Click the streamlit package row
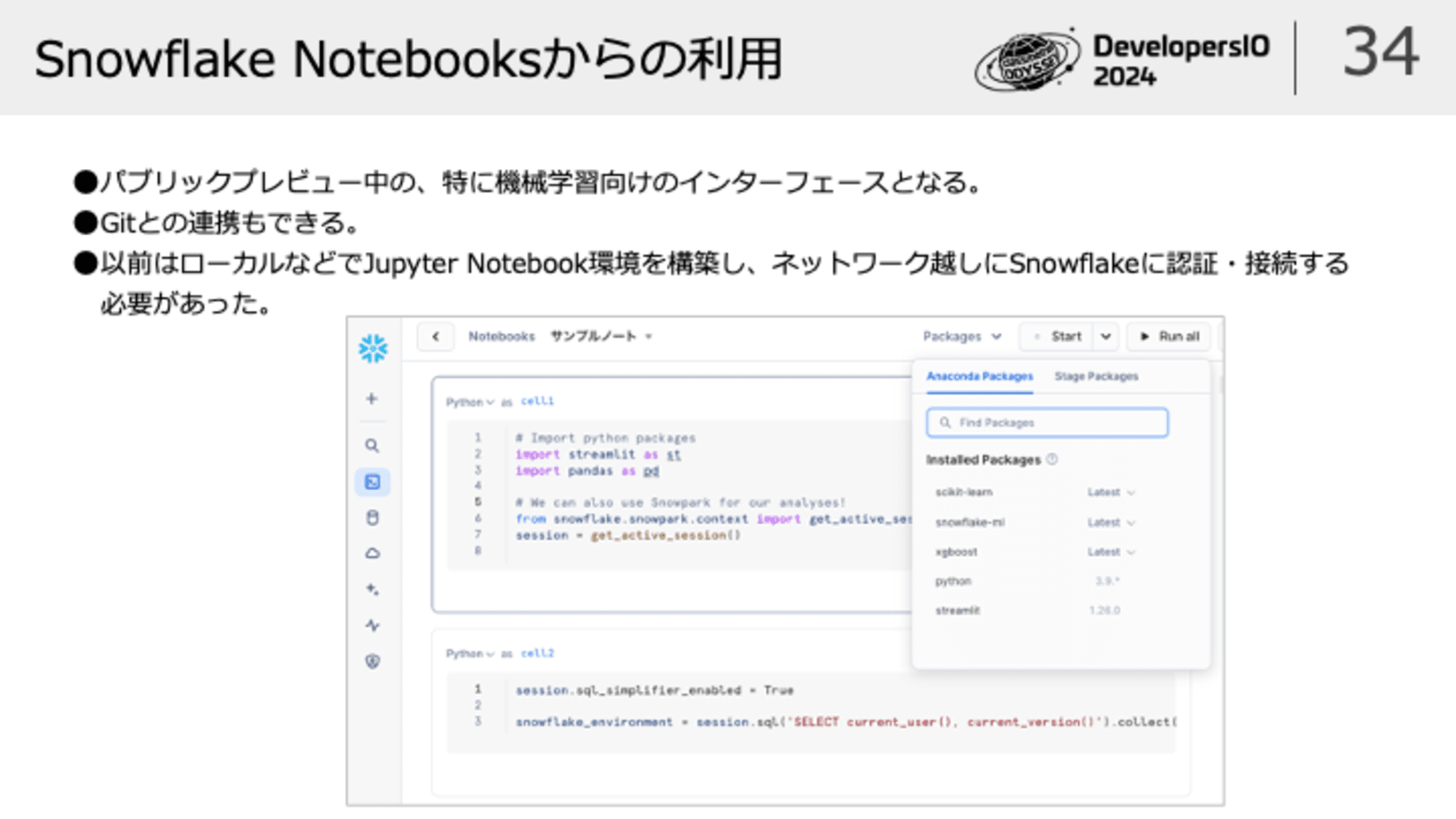Viewport: 1456px width, 819px height. click(1034, 611)
